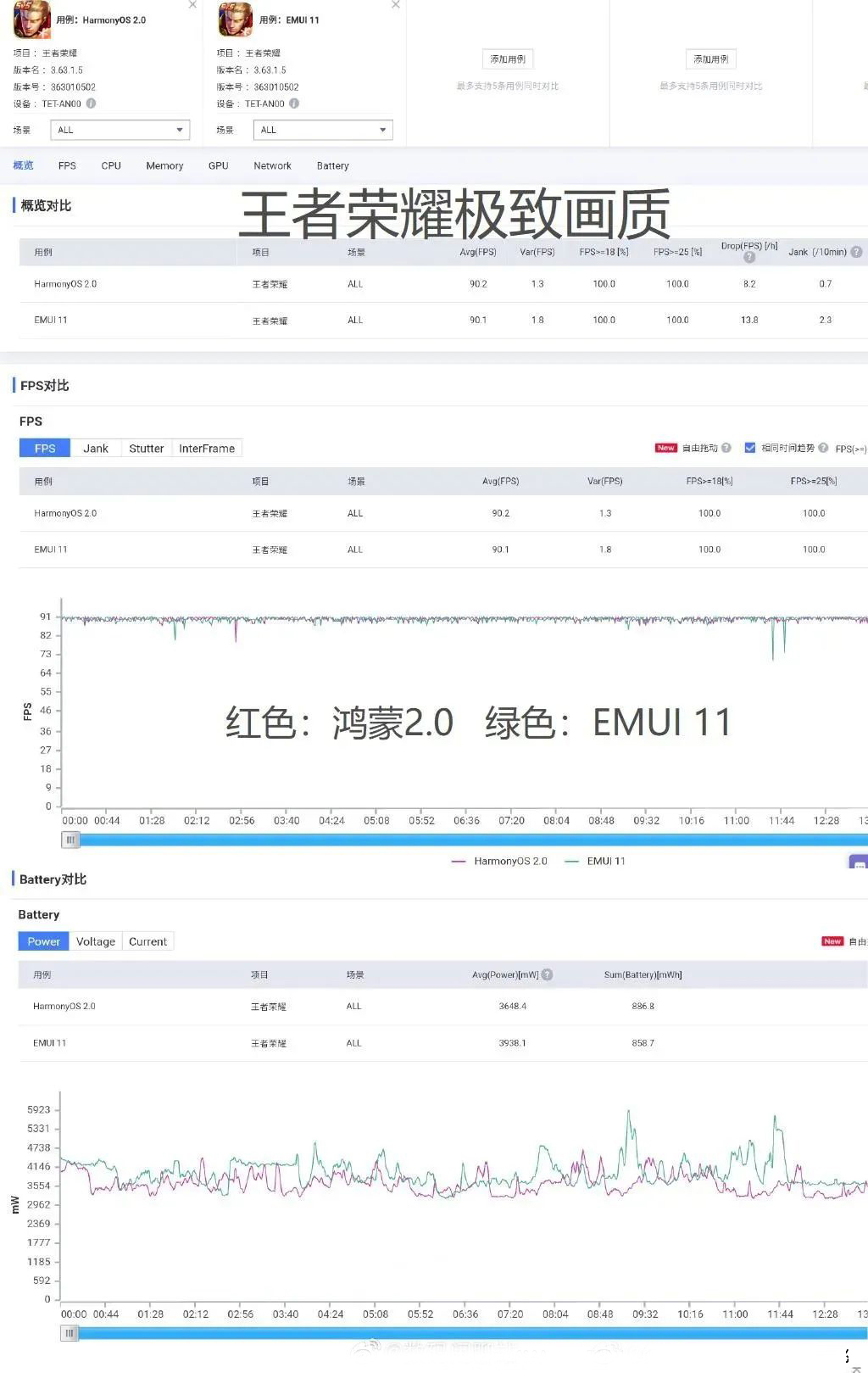Expand scene dropdown for HarmonyOS 2.0 case
Screen dimensions: 868x1373
click(x=120, y=130)
